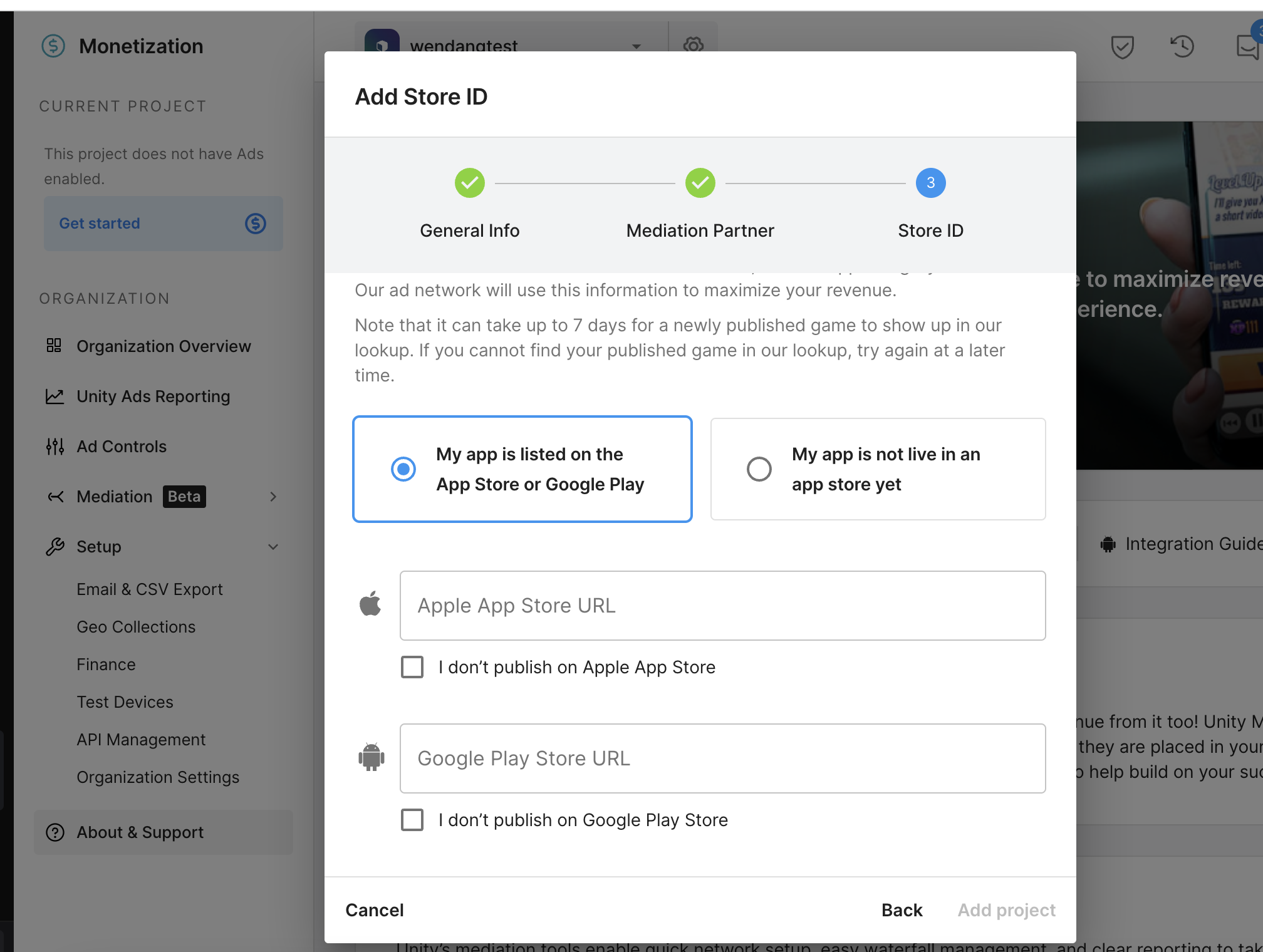Open the history clock icon

(1182, 46)
